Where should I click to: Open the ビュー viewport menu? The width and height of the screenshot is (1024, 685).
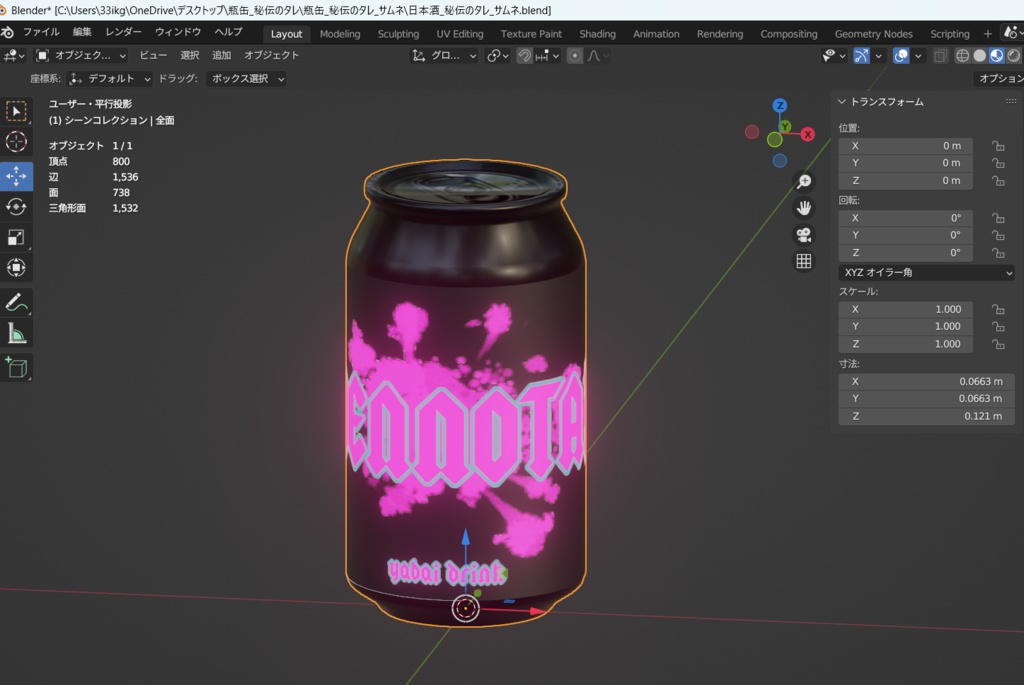point(153,56)
